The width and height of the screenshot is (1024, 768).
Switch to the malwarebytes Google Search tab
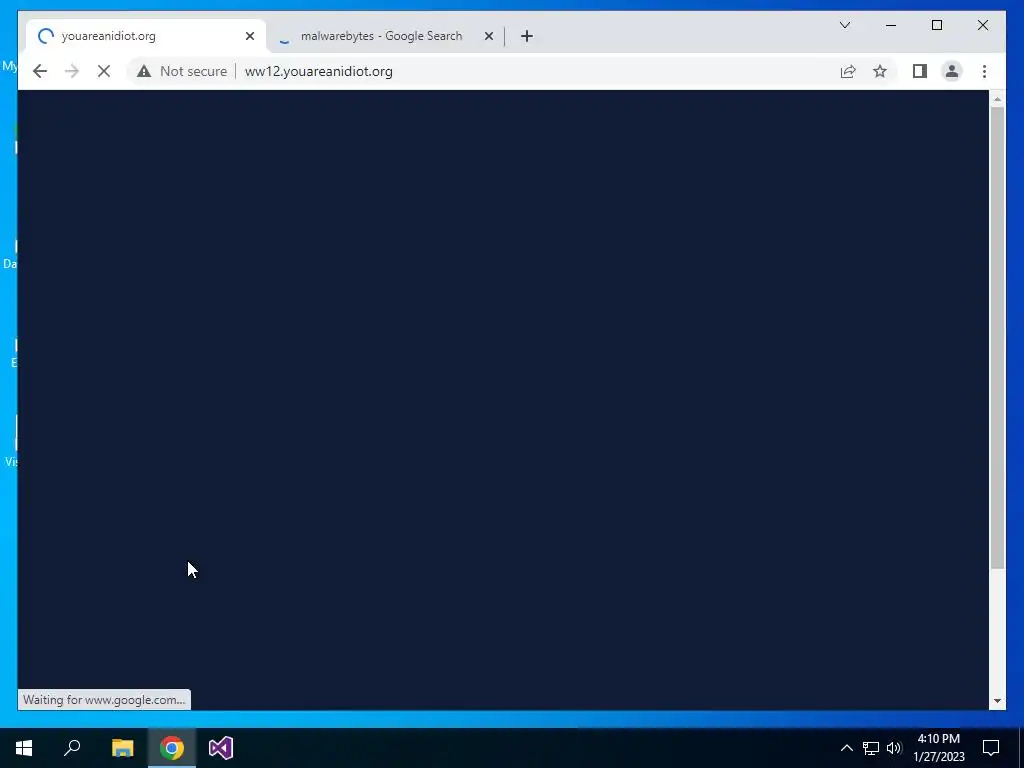coord(385,36)
